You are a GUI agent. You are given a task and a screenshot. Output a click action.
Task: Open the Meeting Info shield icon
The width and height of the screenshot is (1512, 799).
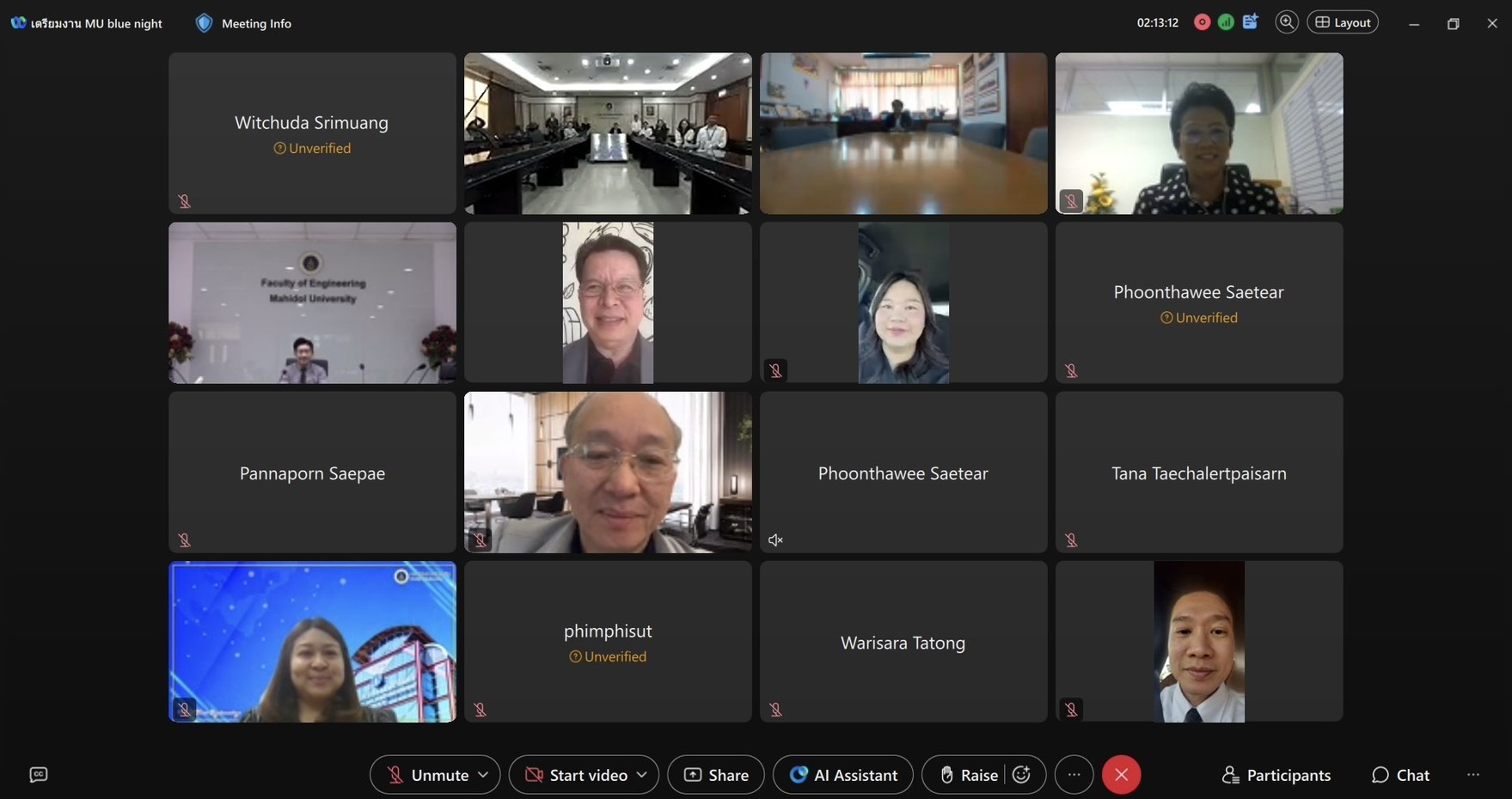204,23
